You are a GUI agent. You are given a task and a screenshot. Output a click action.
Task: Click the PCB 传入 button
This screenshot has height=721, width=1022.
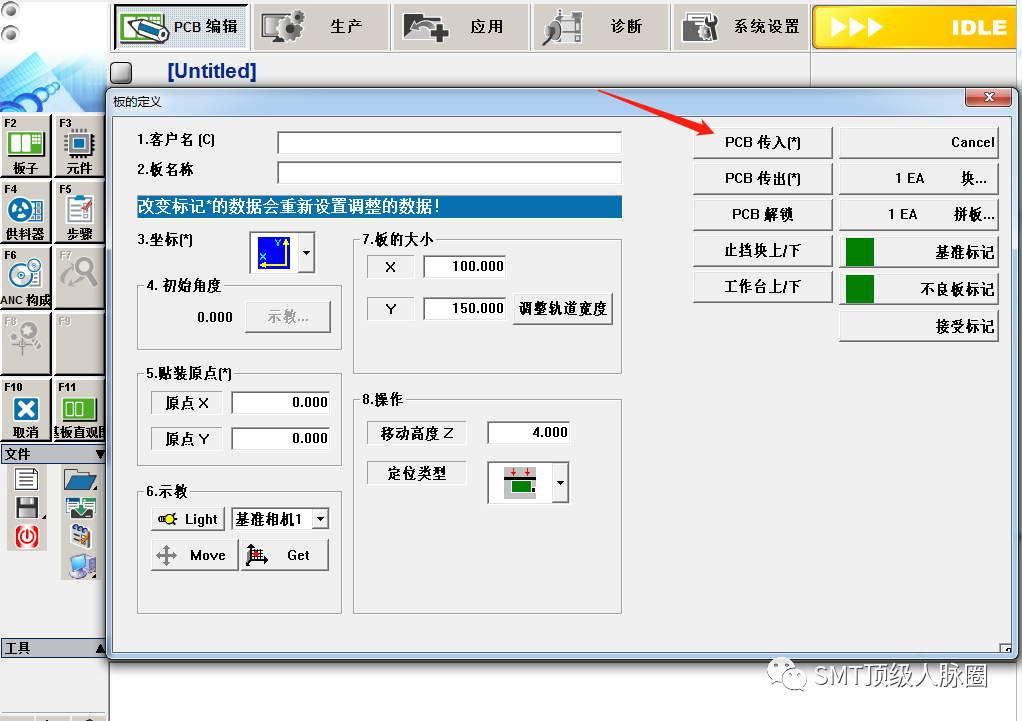pos(762,142)
